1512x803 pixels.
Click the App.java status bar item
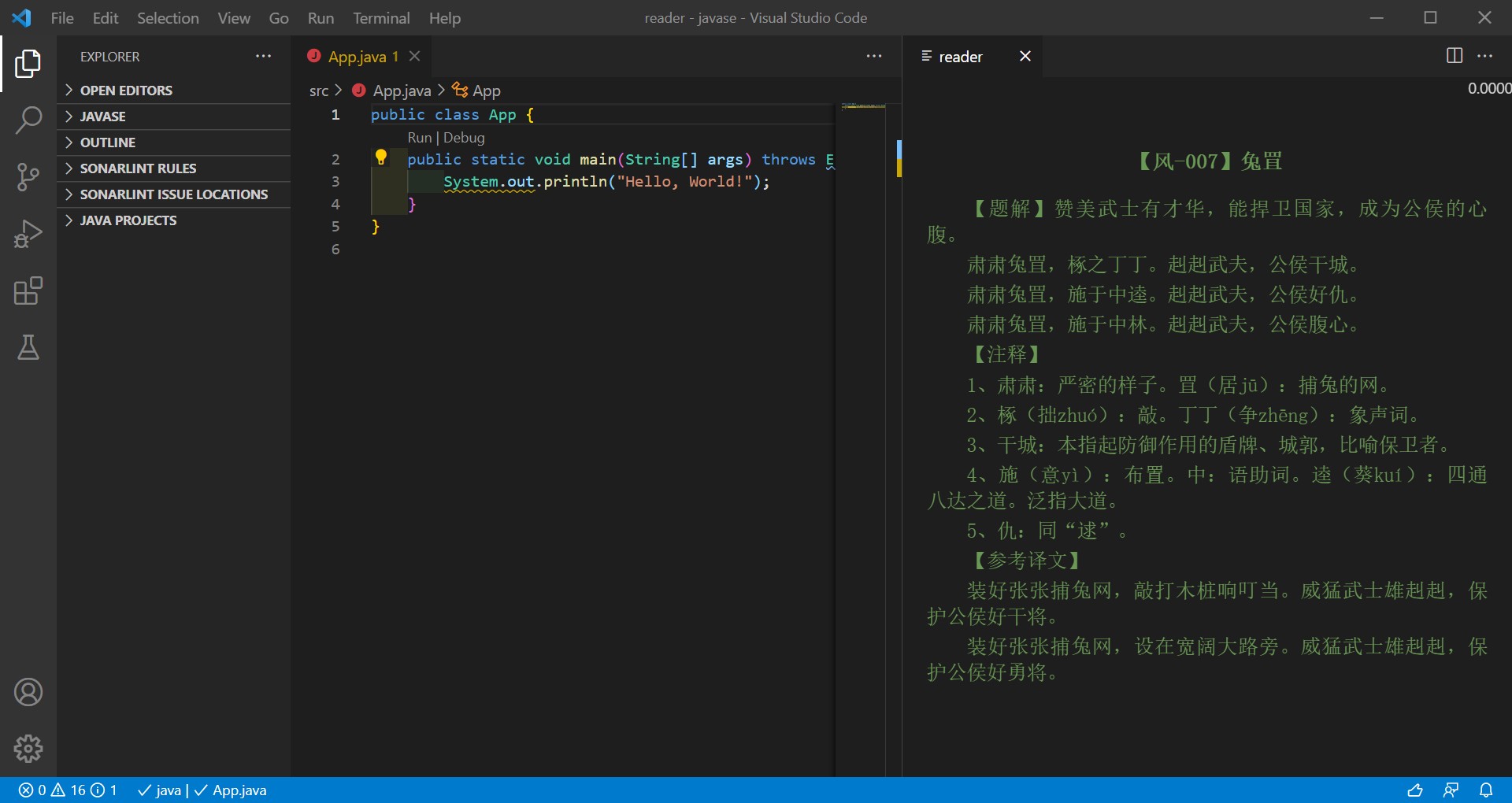(231, 790)
